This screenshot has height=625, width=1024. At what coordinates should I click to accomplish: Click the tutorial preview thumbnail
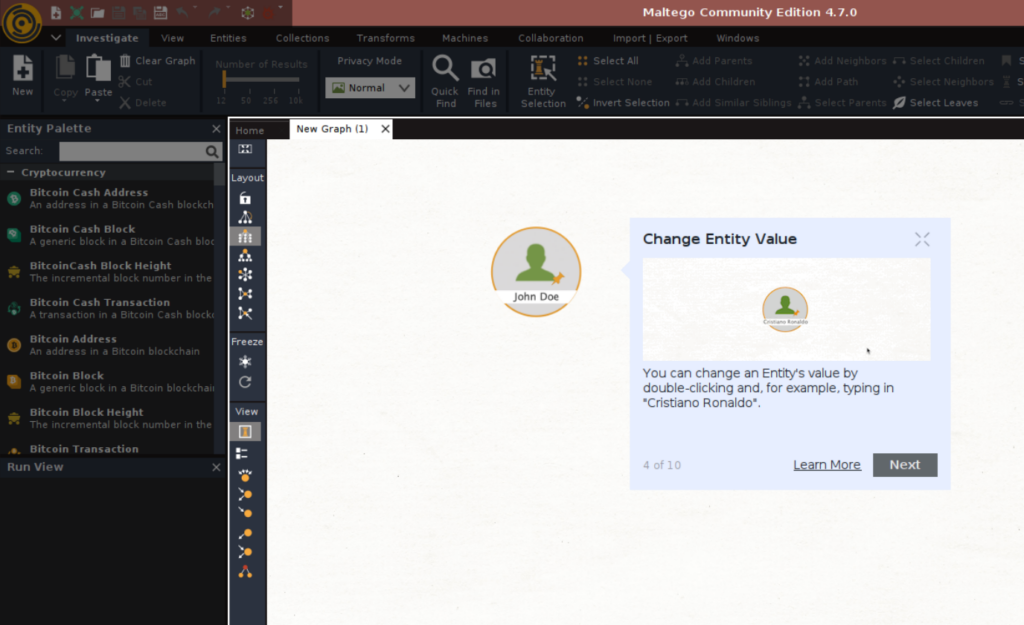coord(786,310)
